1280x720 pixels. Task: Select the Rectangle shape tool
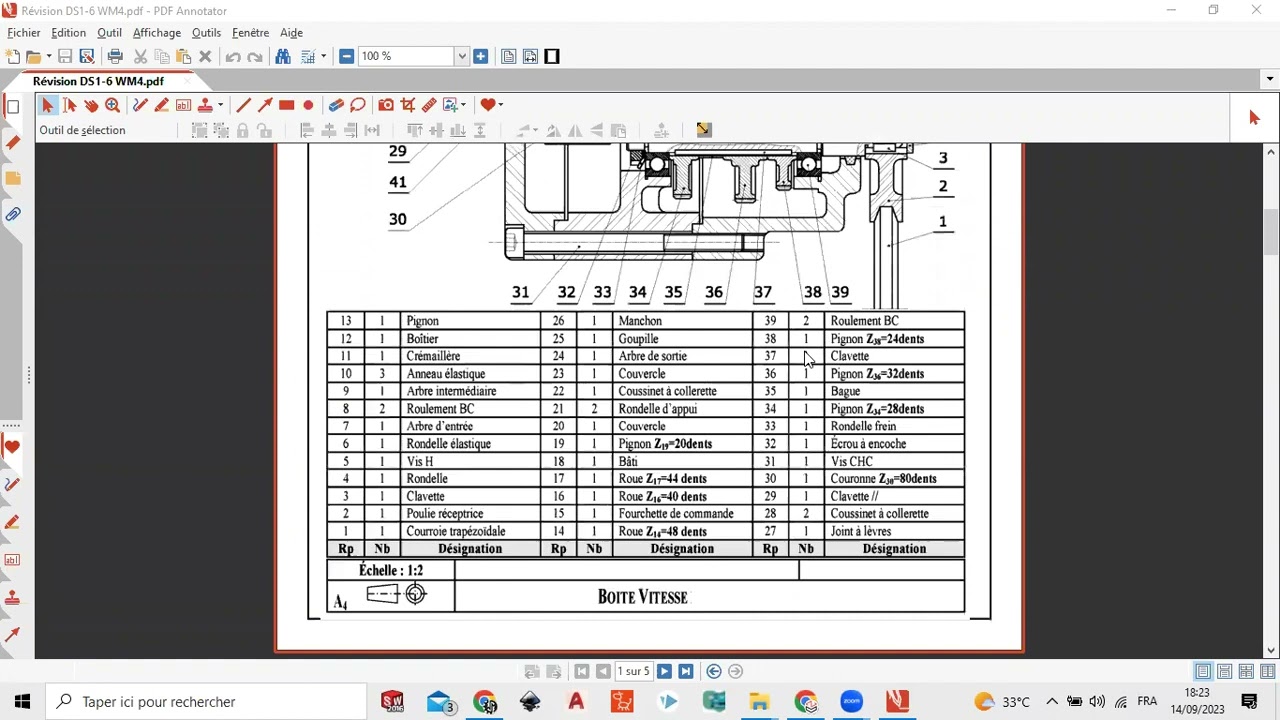tap(287, 105)
